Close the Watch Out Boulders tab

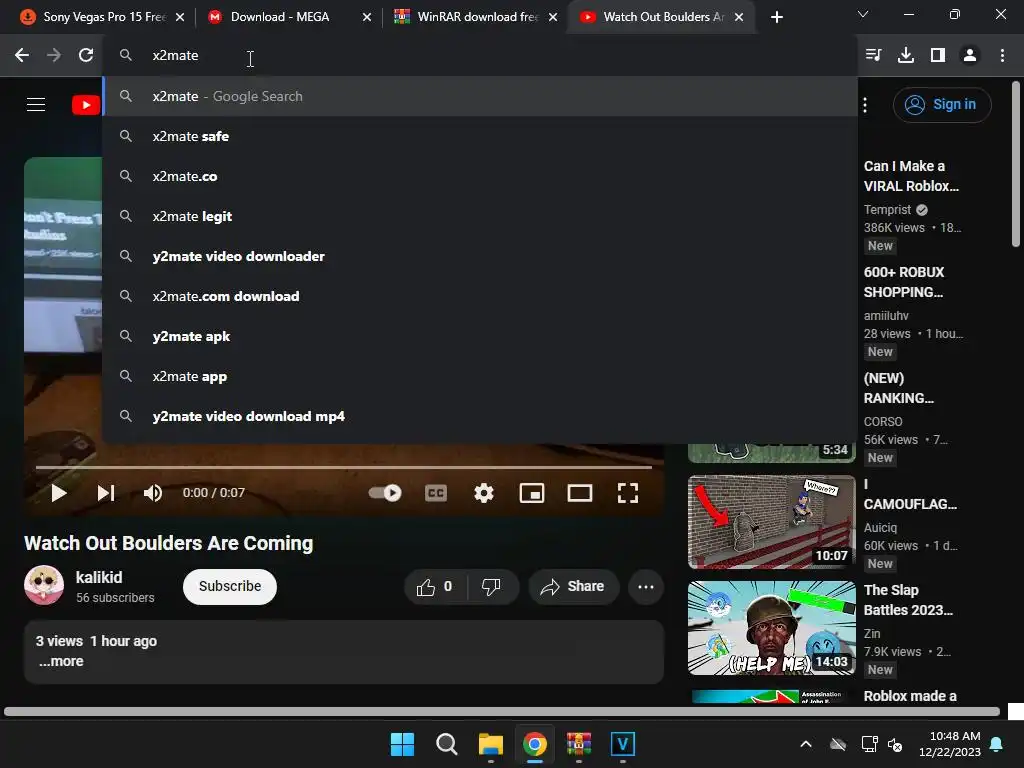(739, 17)
